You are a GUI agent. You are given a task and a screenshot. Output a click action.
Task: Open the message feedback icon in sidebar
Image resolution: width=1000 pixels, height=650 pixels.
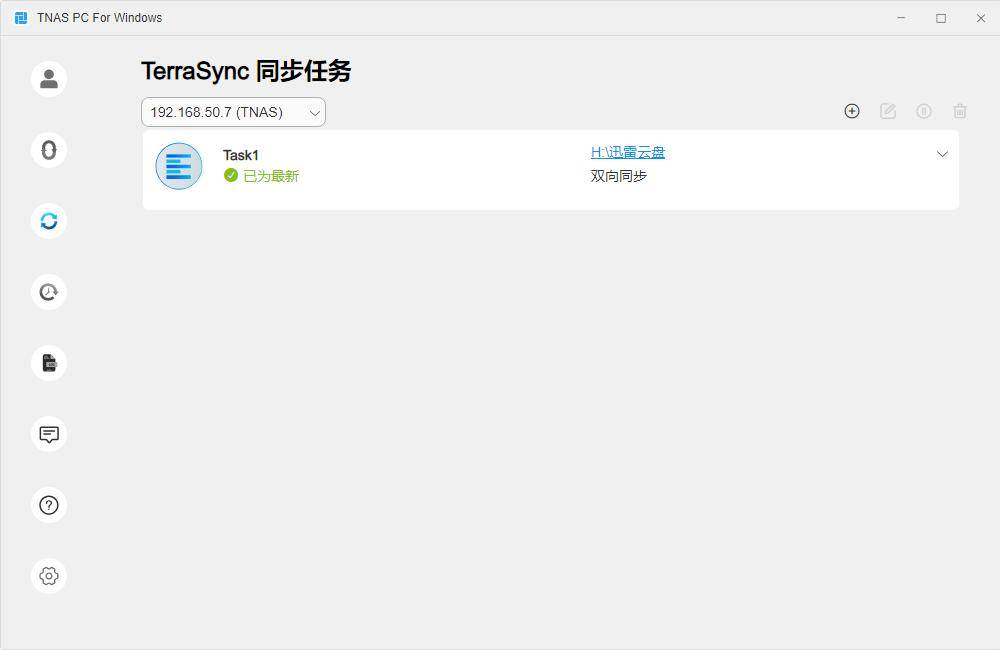click(49, 434)
